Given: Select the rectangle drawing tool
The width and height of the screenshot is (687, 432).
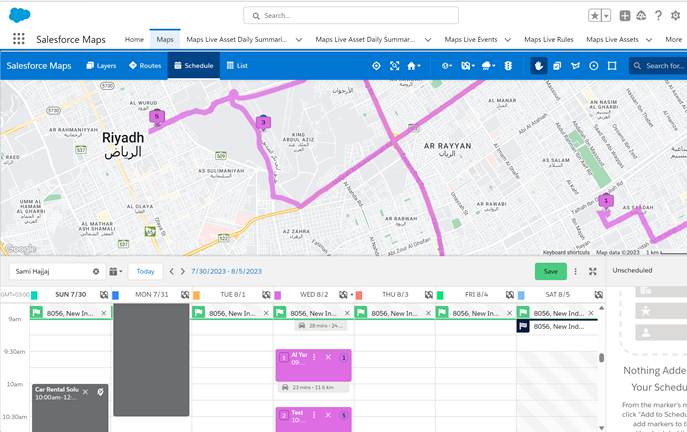Looking at the screenshot, I should click(x=612, y=66).
